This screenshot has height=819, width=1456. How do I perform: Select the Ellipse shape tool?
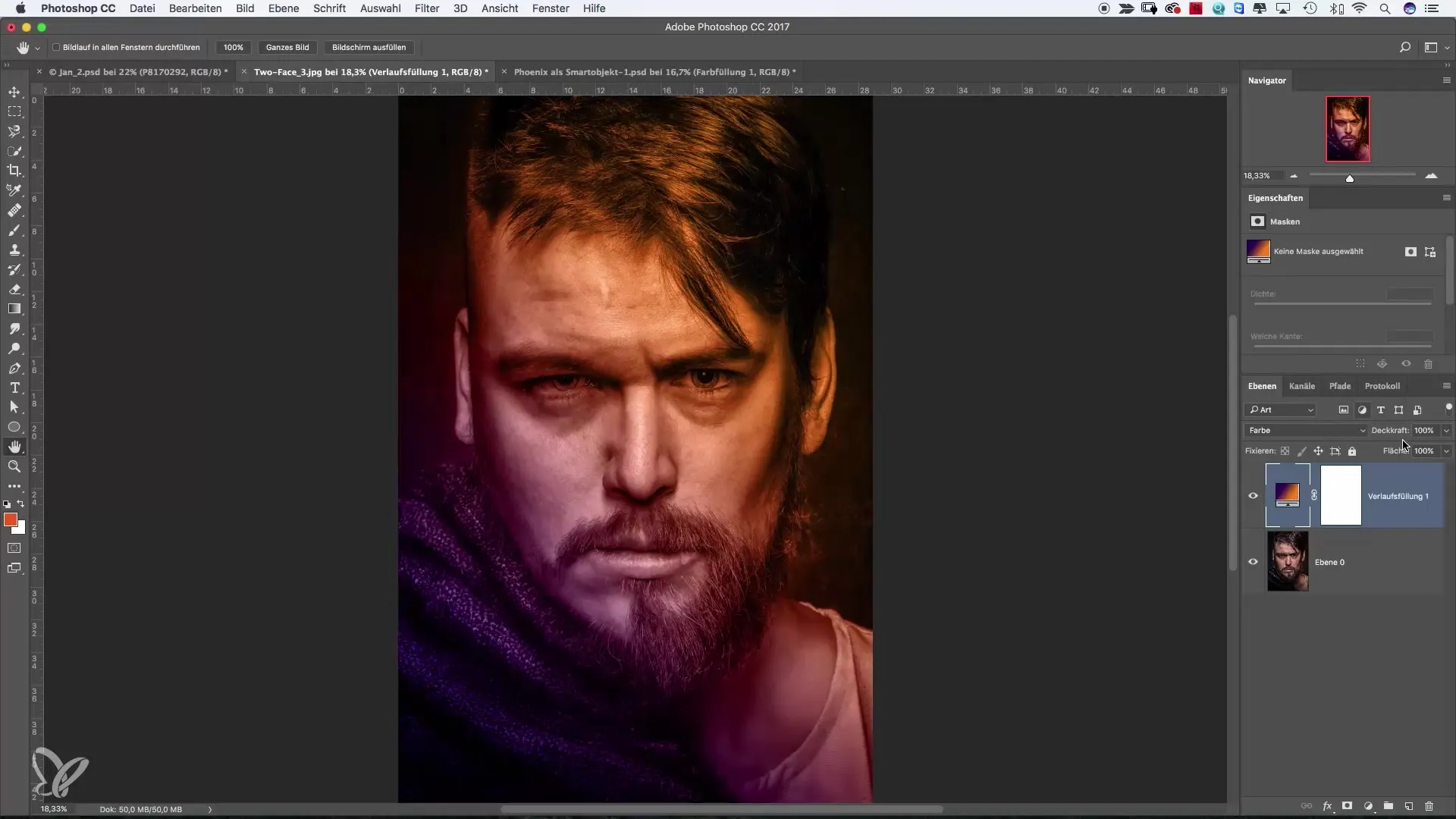14,427
